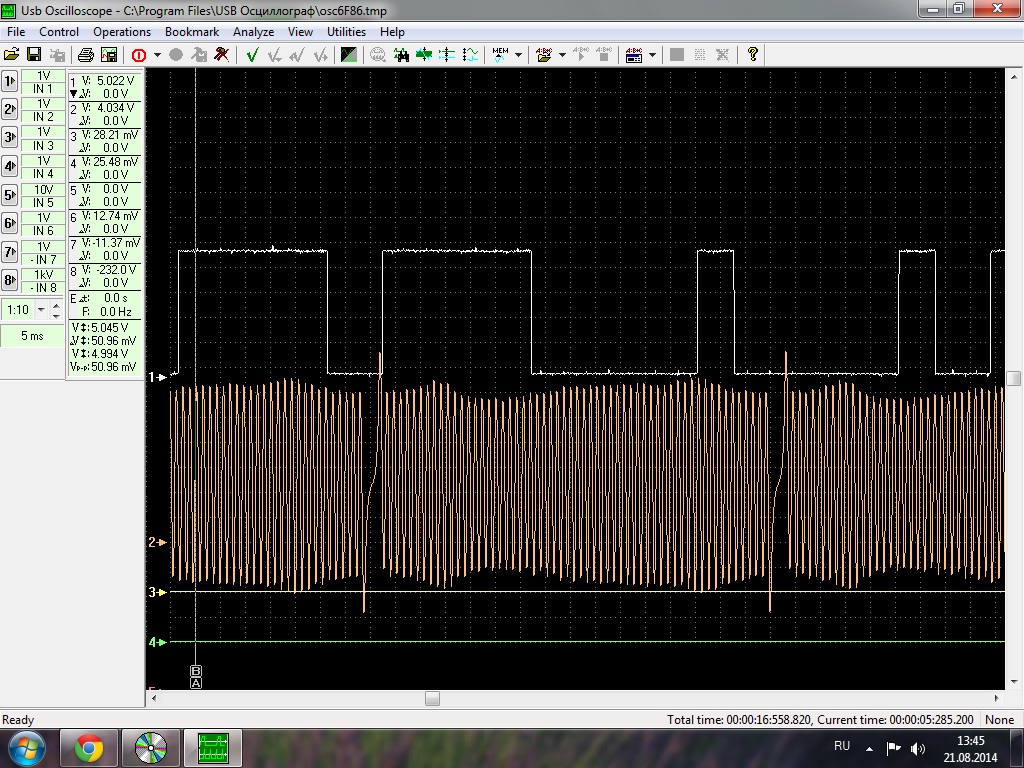Screen dimensions: 1024x768
Task: Click the A:B:C panel window icon
Action: [633, 55]
